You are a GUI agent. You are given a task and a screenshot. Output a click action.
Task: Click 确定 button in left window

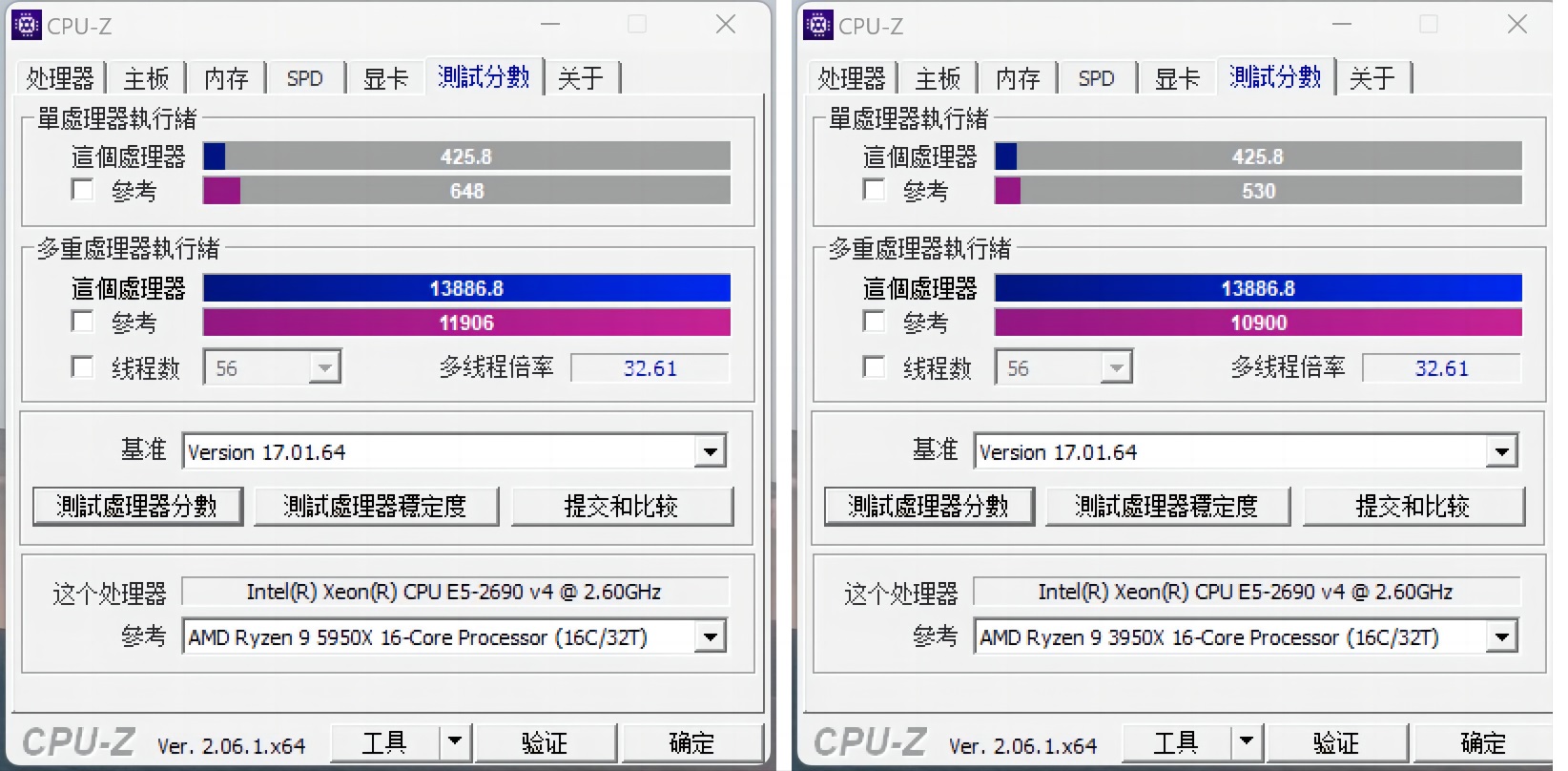click(691, 741)
